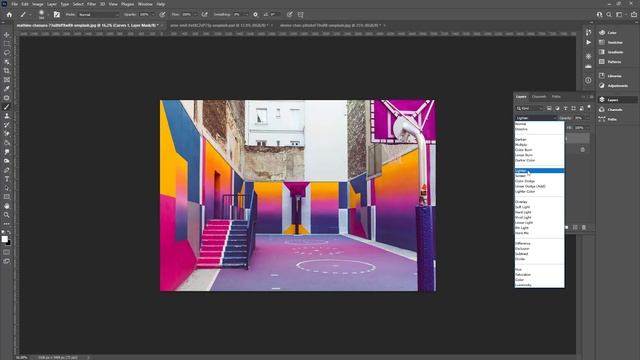Screen dimensions: 640x360
Task: Filter layers by smart object icon
Action: tap(581, 108)
